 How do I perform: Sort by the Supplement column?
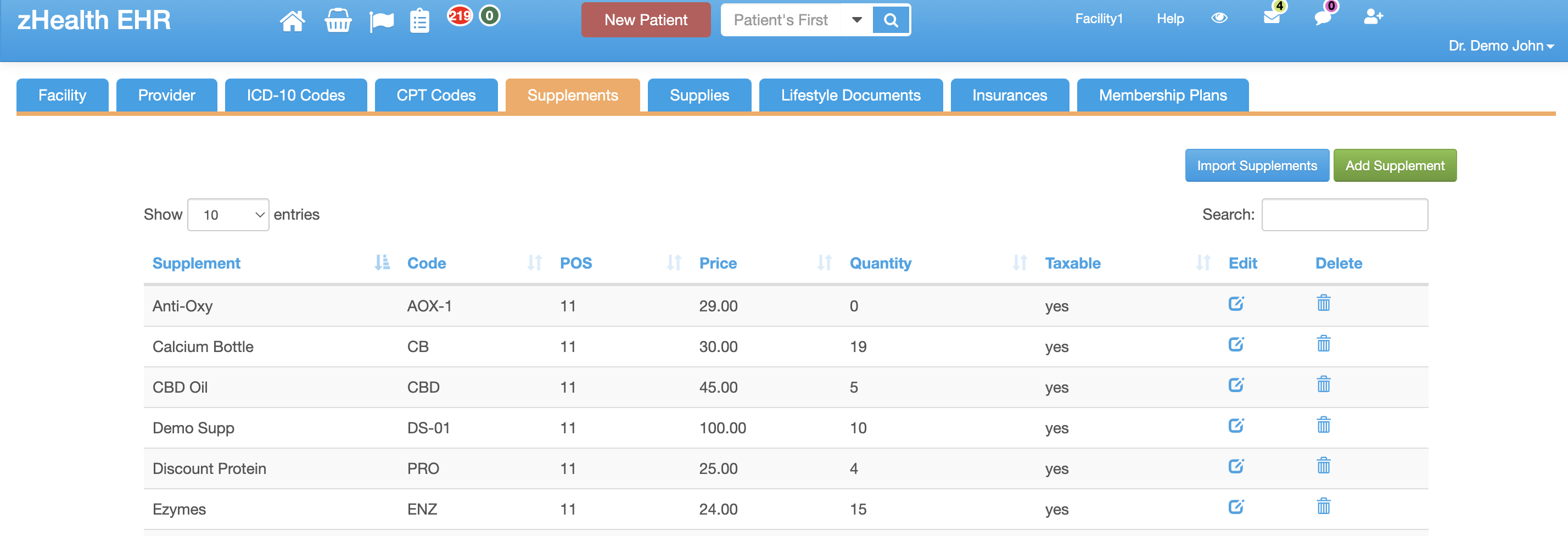(x=270, y=263)
